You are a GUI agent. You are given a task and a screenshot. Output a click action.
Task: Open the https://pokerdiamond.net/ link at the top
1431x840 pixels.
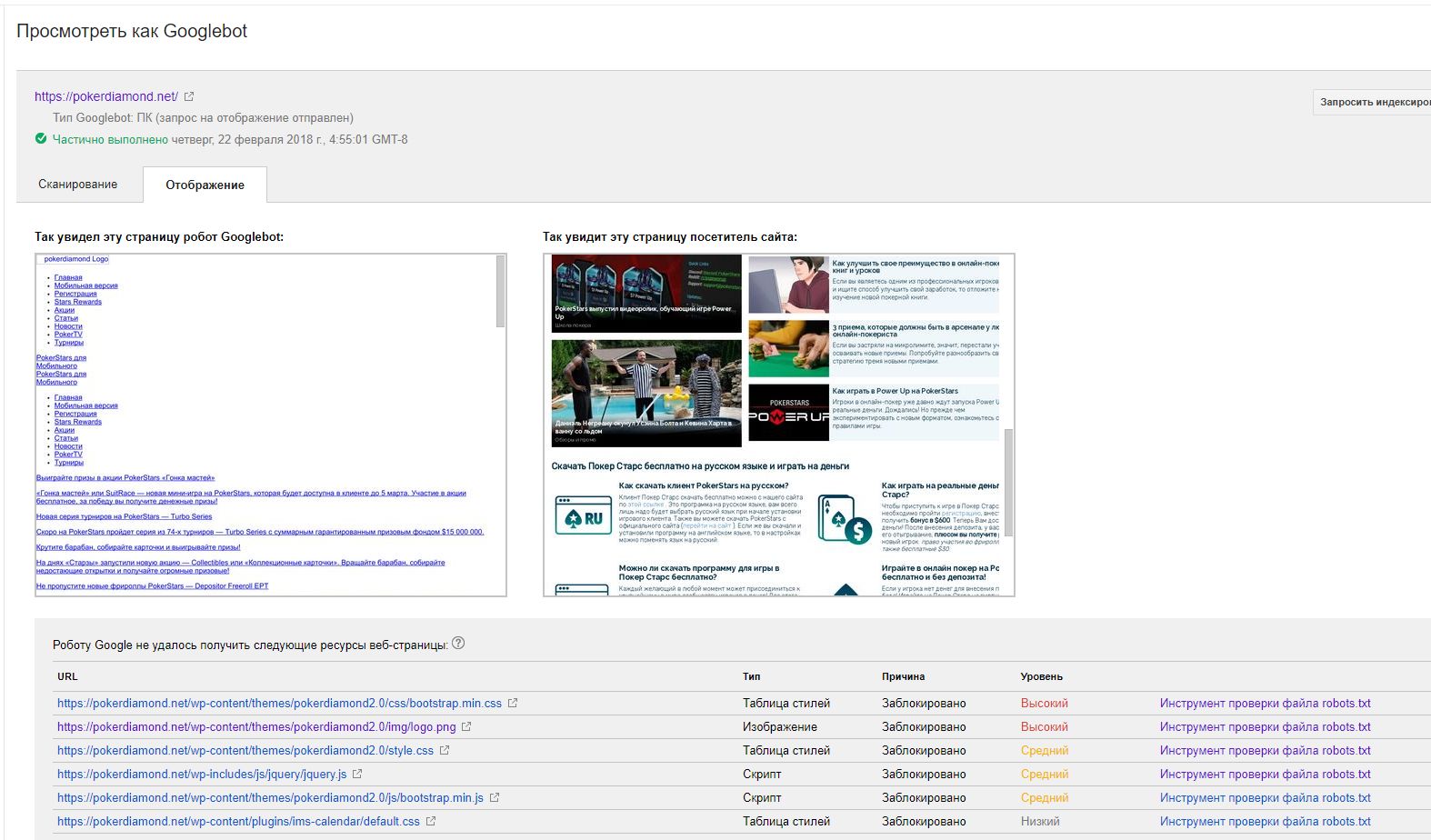pyautogui.click(x=106, y=96)
